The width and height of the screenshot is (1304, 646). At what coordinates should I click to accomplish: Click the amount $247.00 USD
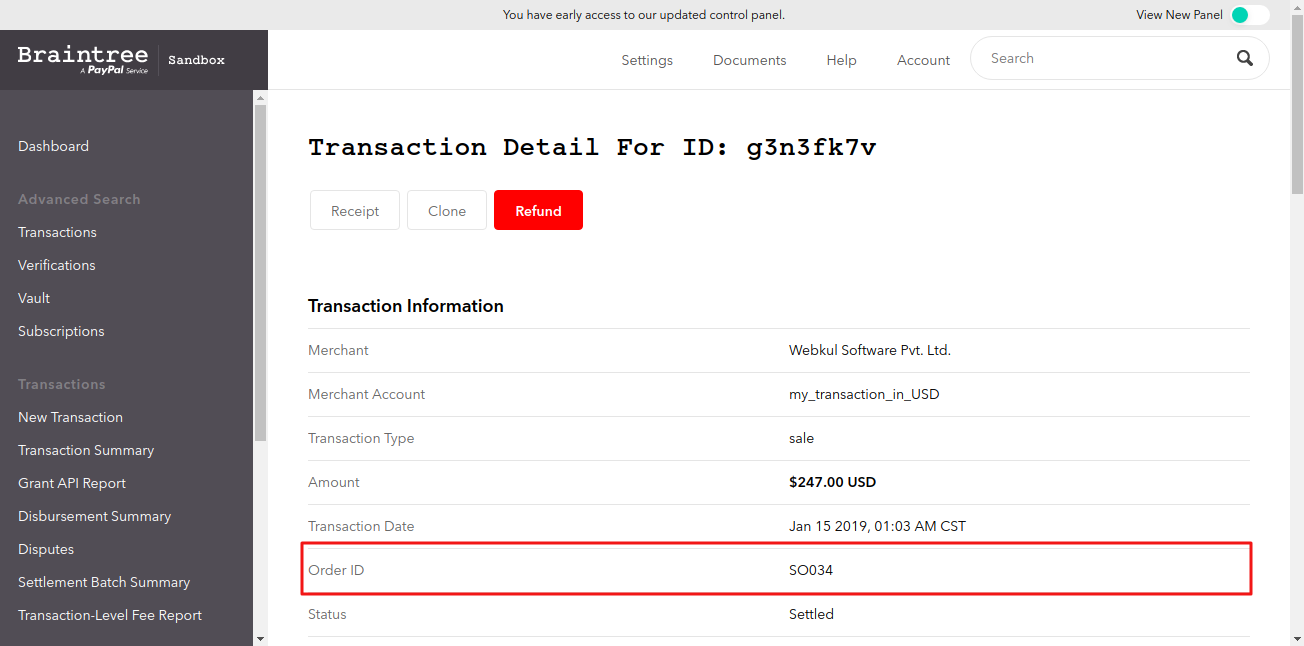pos(832,482)
